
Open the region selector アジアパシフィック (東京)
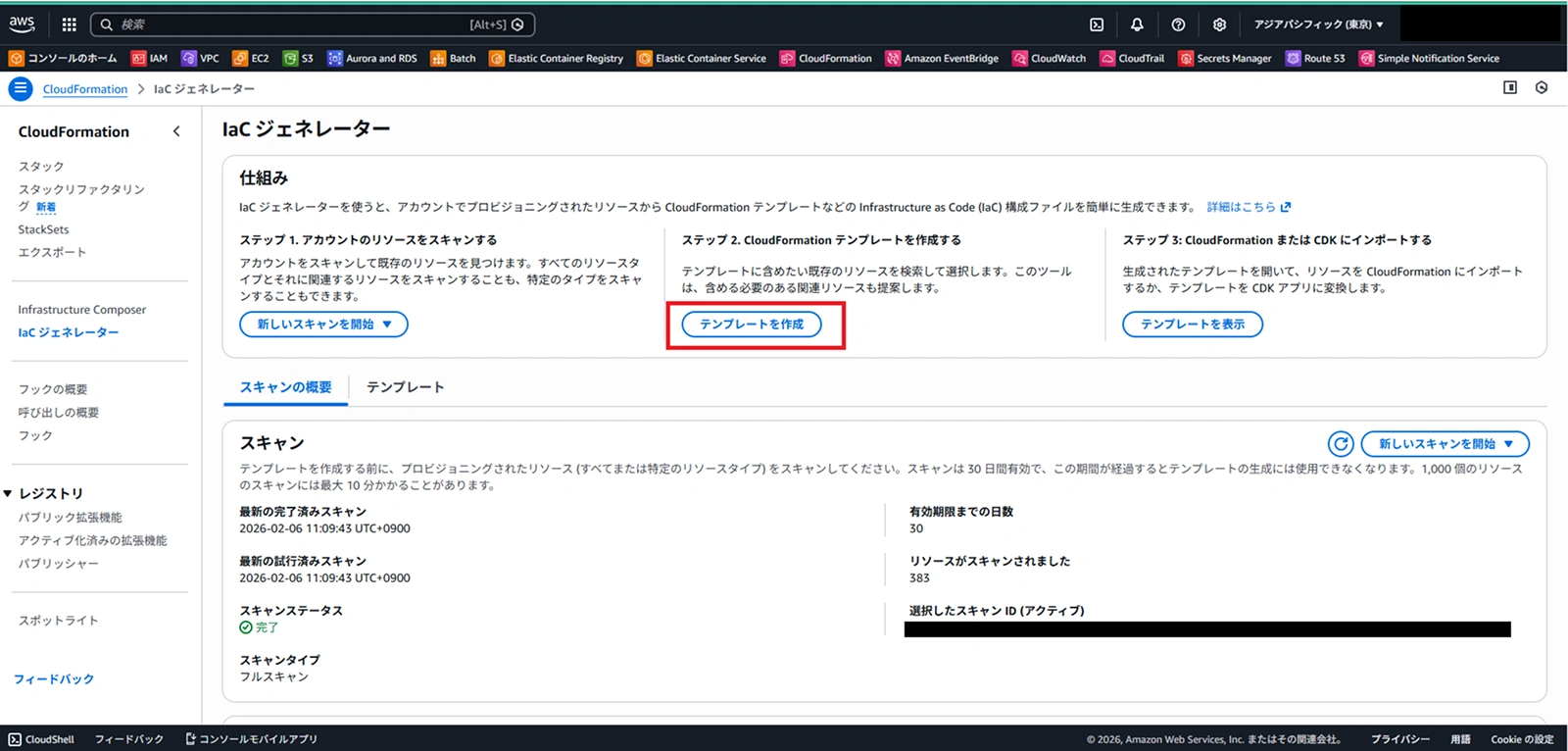[x=1319, y=25]
